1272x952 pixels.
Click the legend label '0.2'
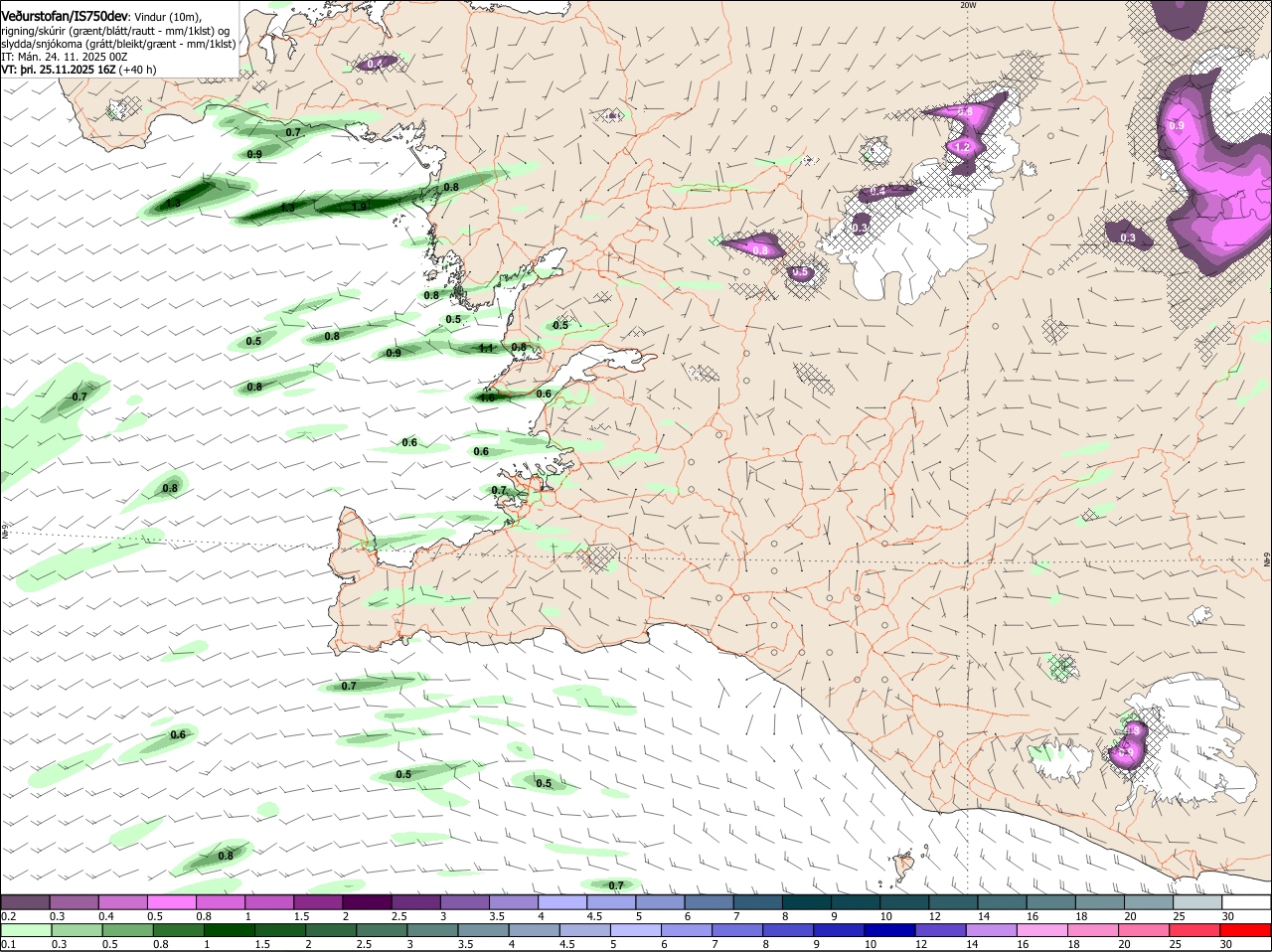coord(8,916)
